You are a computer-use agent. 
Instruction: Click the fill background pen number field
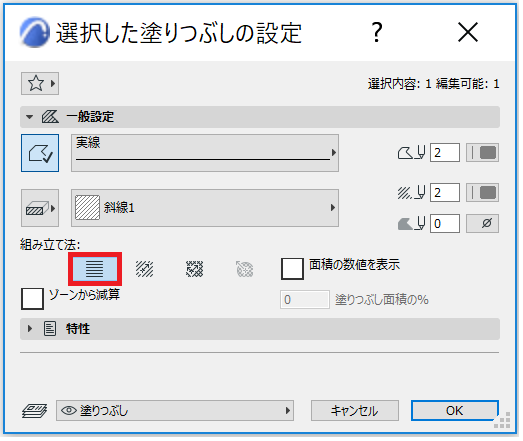tap(445, 223)
